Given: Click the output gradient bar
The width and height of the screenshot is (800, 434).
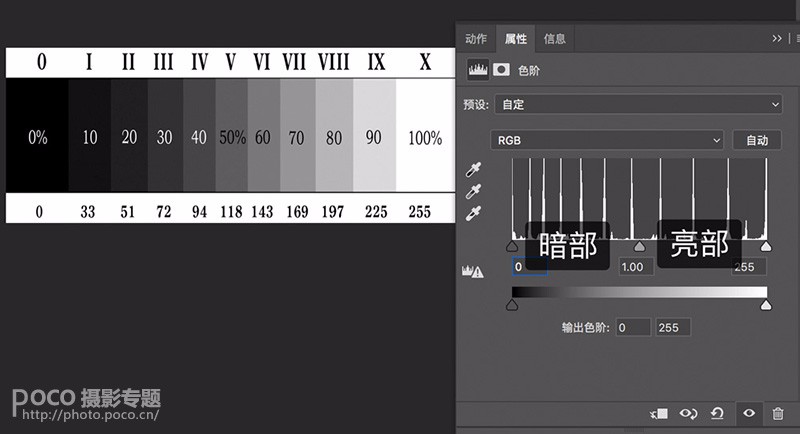Looking at the screenshot, I should click(639, 292).
